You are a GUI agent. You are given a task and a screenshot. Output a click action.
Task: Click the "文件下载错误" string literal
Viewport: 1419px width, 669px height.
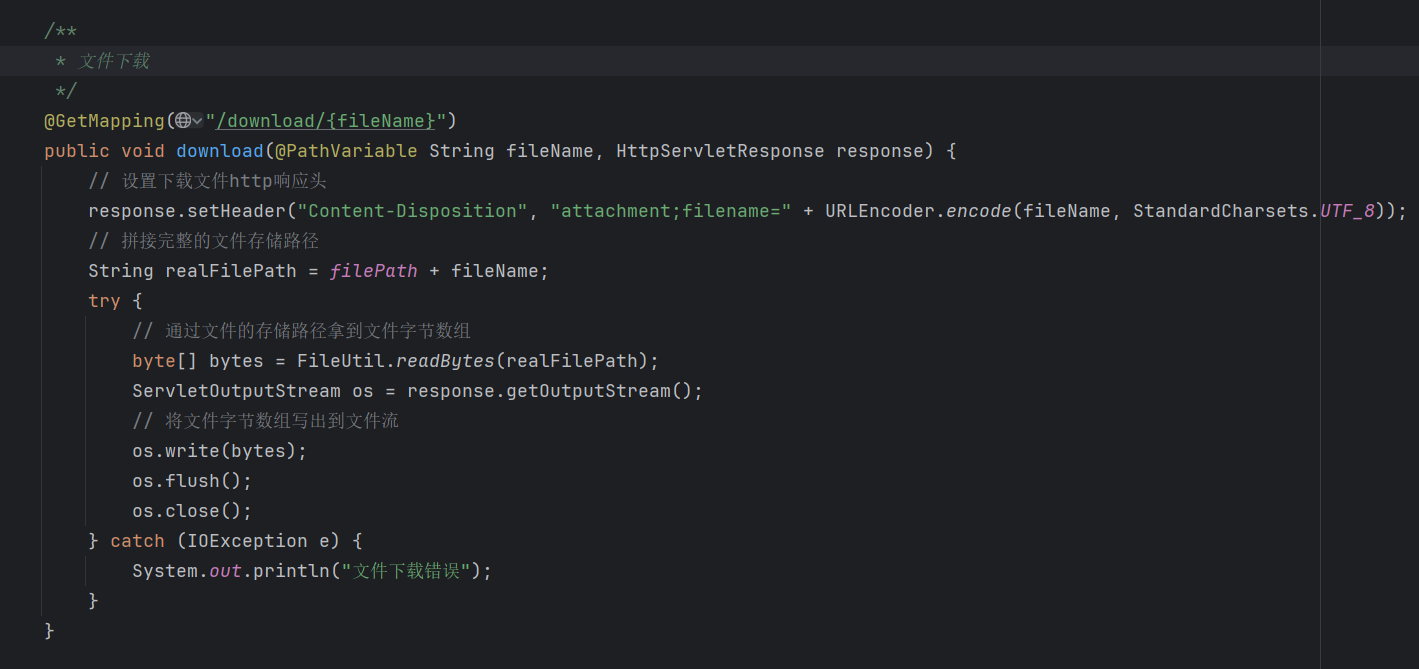406,571
